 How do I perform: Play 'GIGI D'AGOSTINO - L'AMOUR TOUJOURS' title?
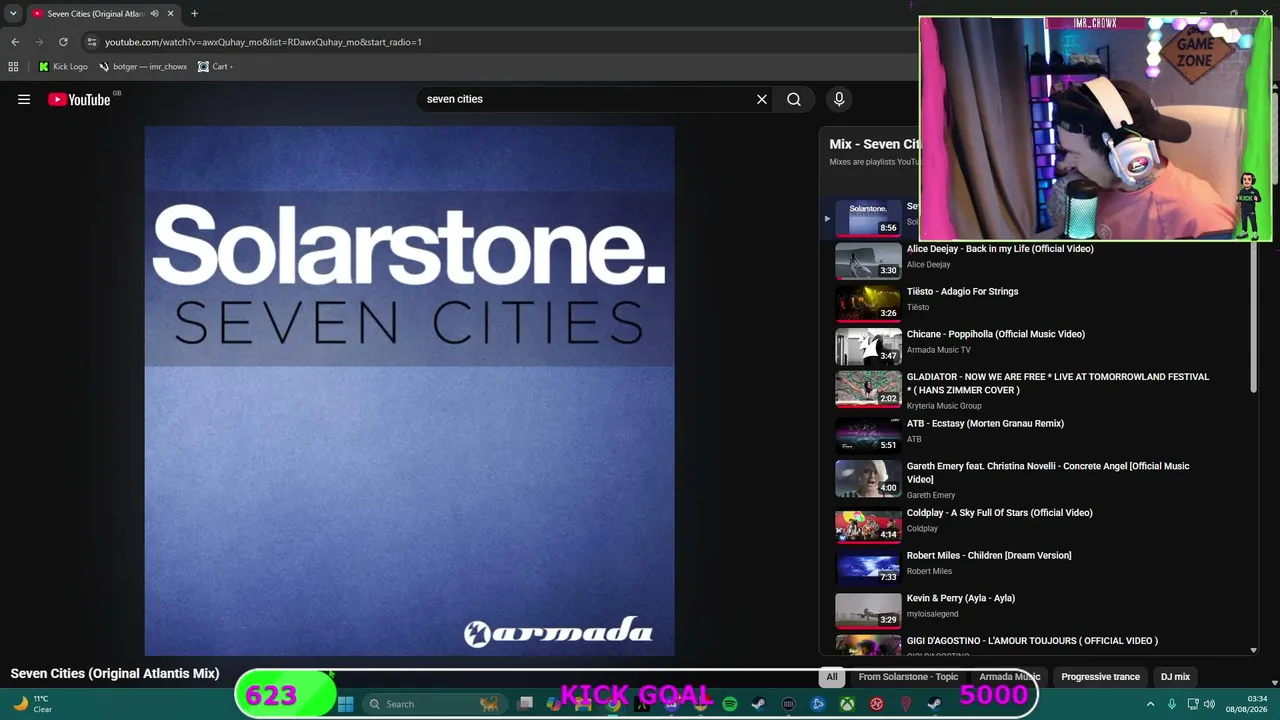point(1032,641)
